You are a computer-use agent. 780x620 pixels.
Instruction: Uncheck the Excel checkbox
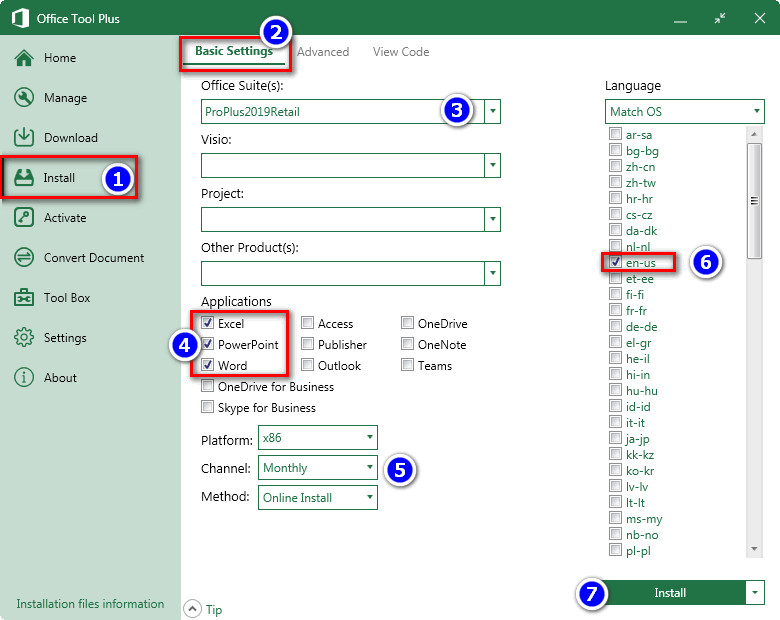tap(207, 322)
